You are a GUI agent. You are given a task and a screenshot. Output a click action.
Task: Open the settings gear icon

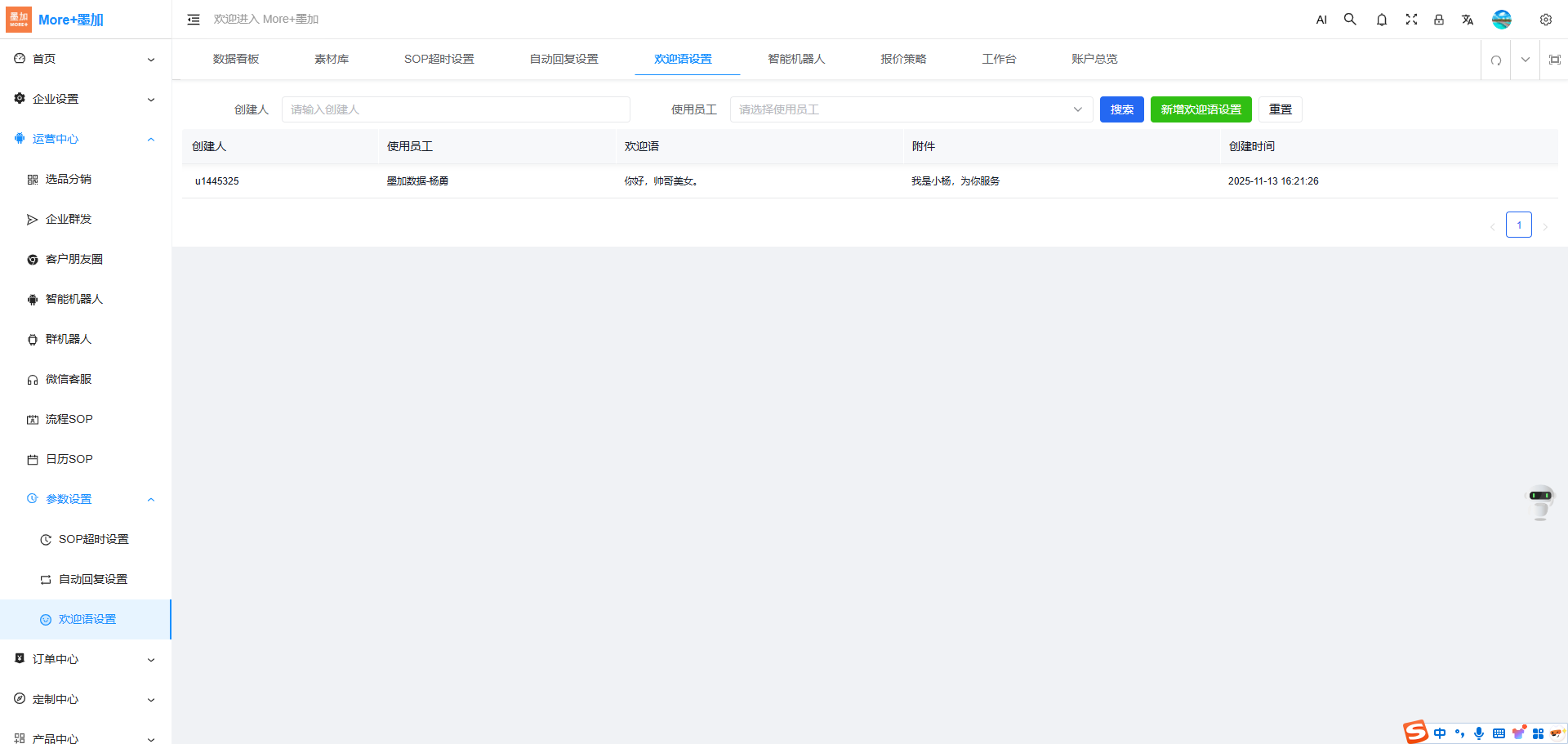(1545, 20)
